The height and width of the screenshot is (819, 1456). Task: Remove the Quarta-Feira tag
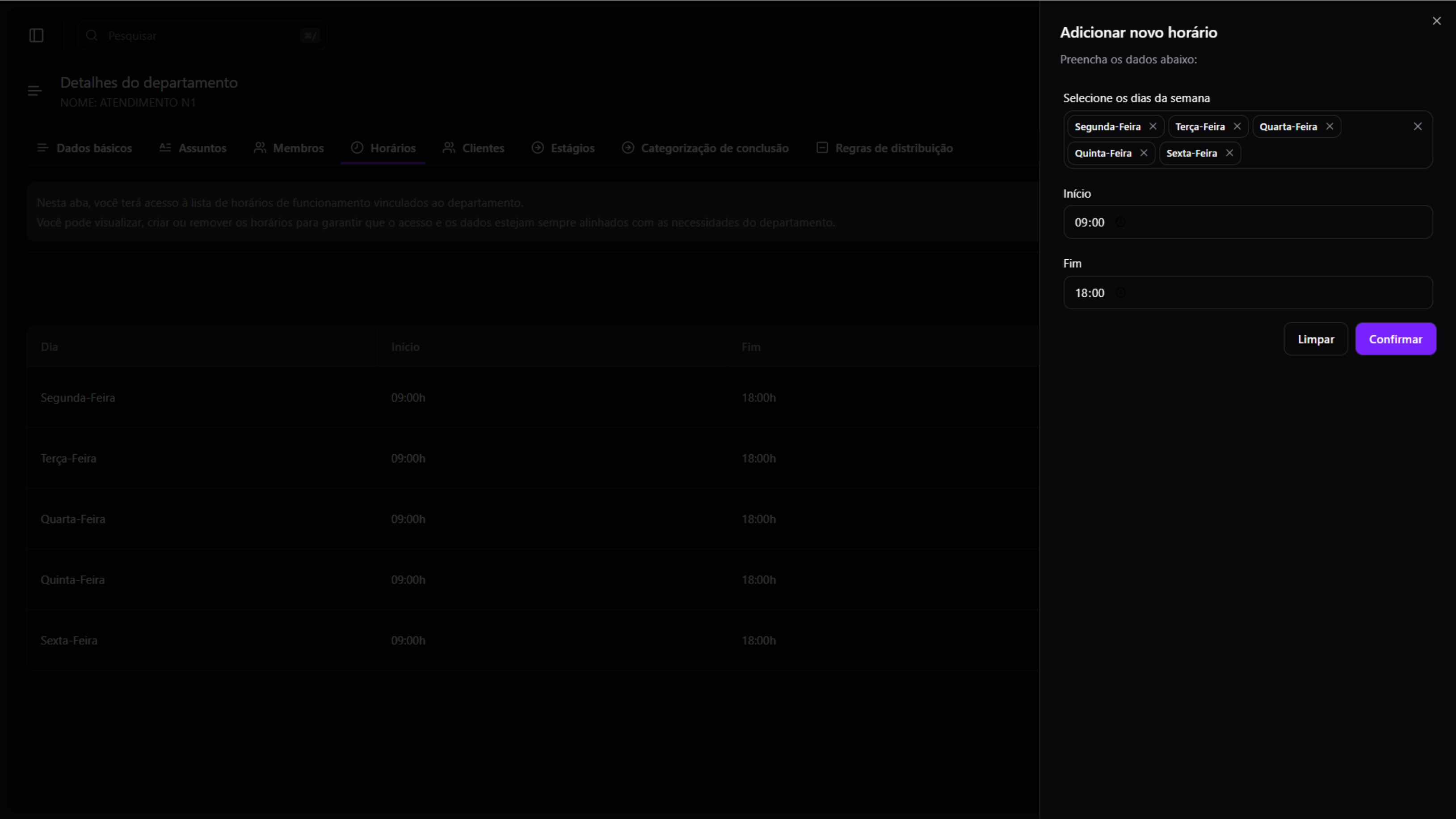pos(1330,127)
